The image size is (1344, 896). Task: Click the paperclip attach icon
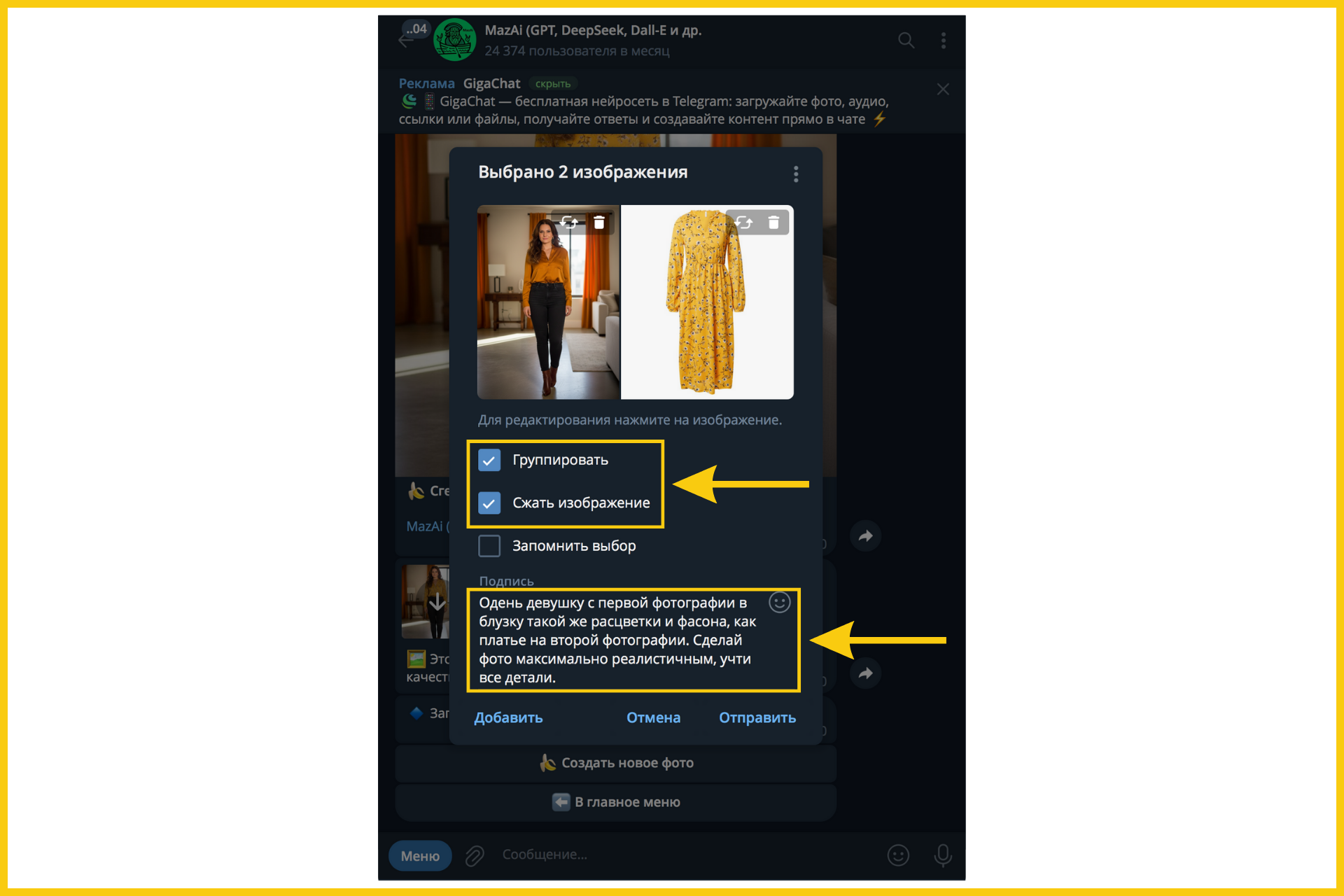pyautogui.click(x=475, y=855)
